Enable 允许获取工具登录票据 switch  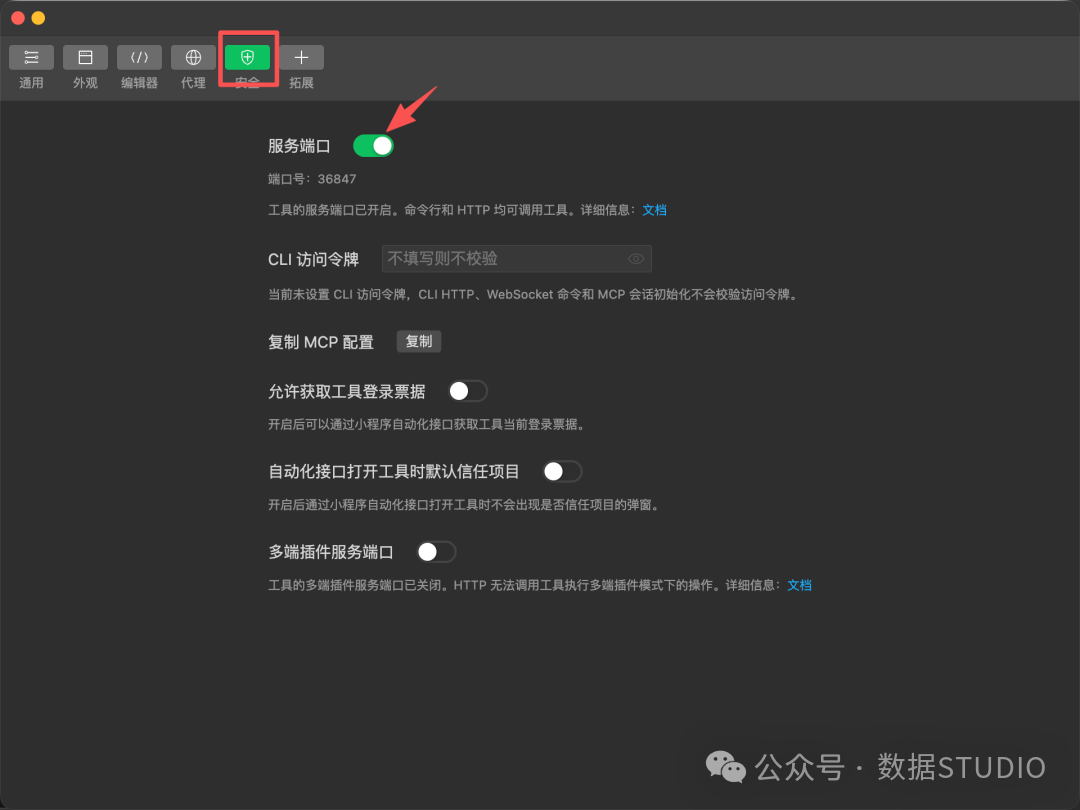tap(468, 391)
